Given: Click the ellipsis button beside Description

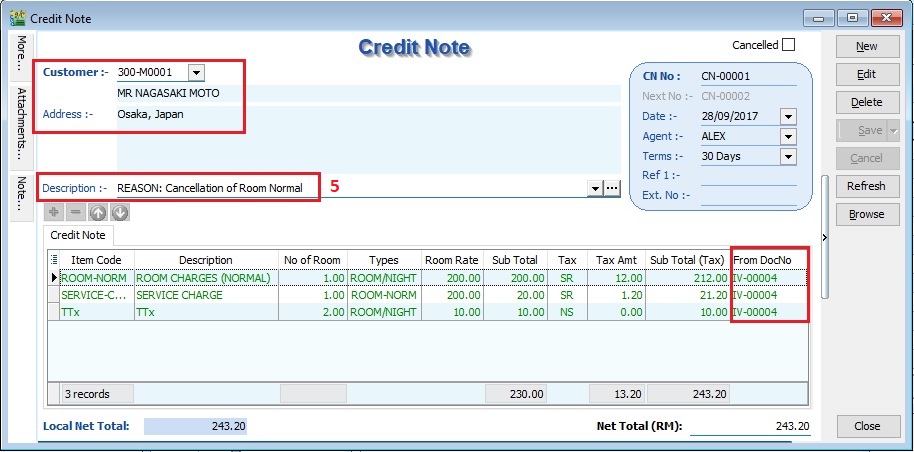Looking at the screenshot, I should tap(613, 188).
